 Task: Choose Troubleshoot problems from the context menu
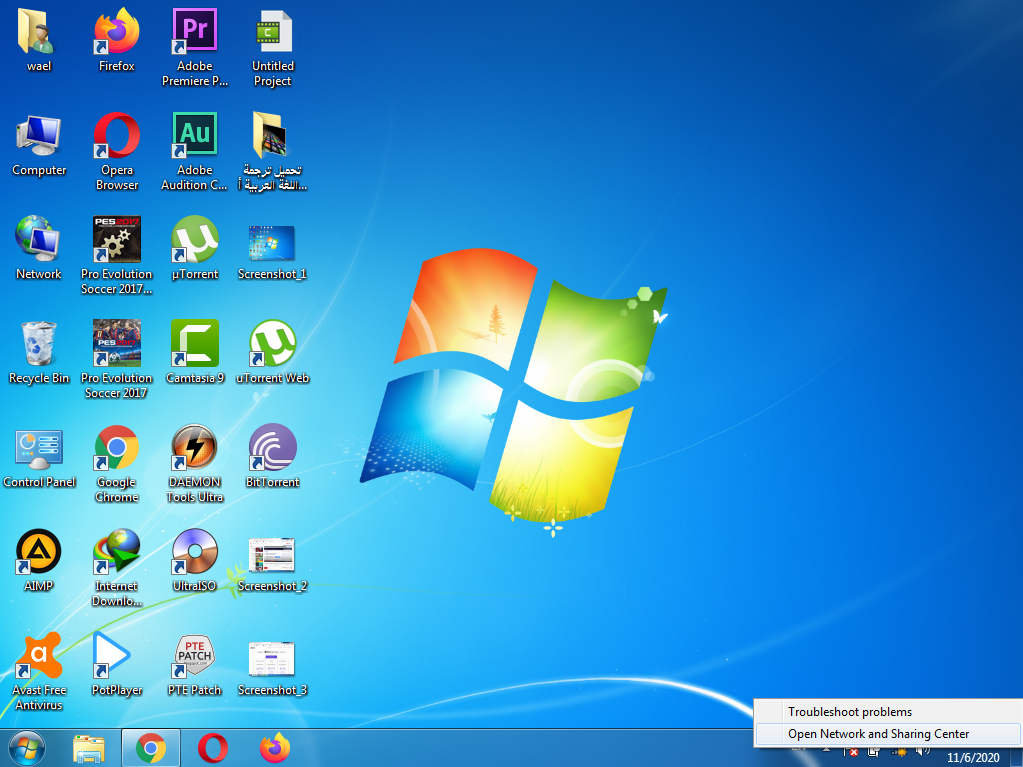(x=889, y=712)
